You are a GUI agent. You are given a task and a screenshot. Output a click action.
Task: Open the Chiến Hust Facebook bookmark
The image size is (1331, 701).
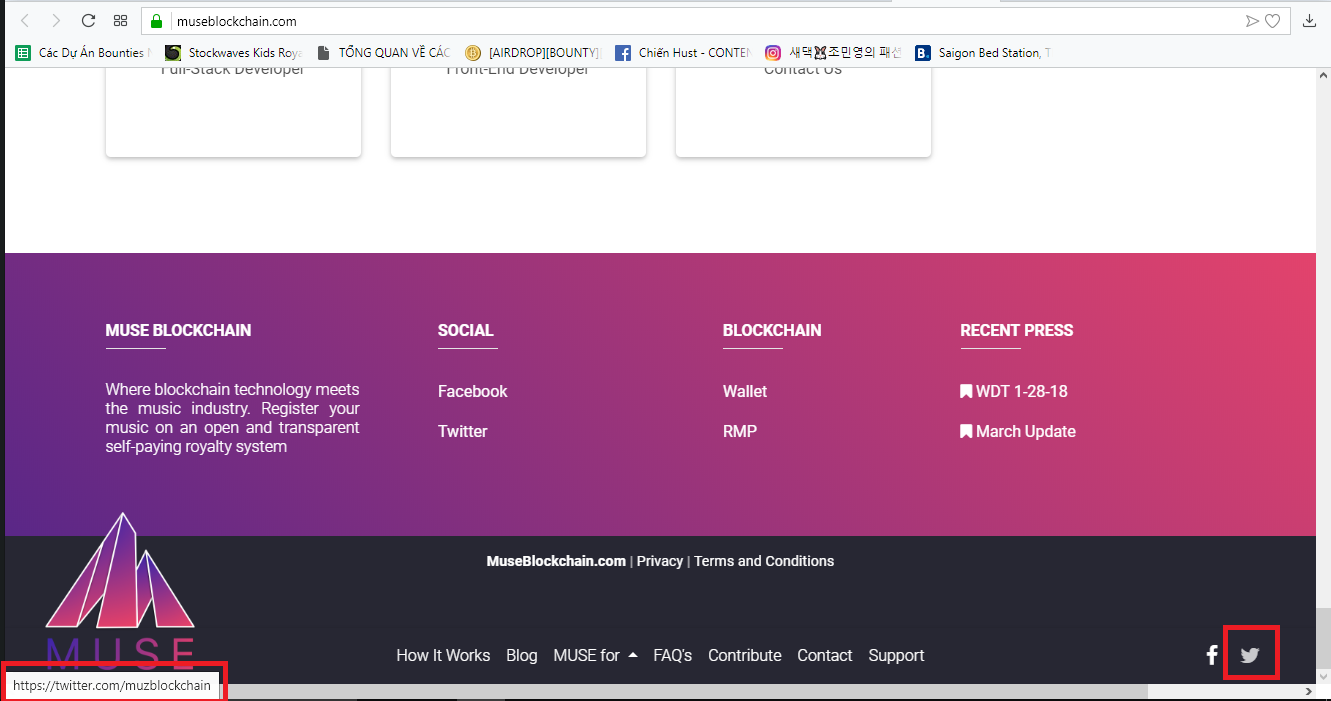pos(683,53)
